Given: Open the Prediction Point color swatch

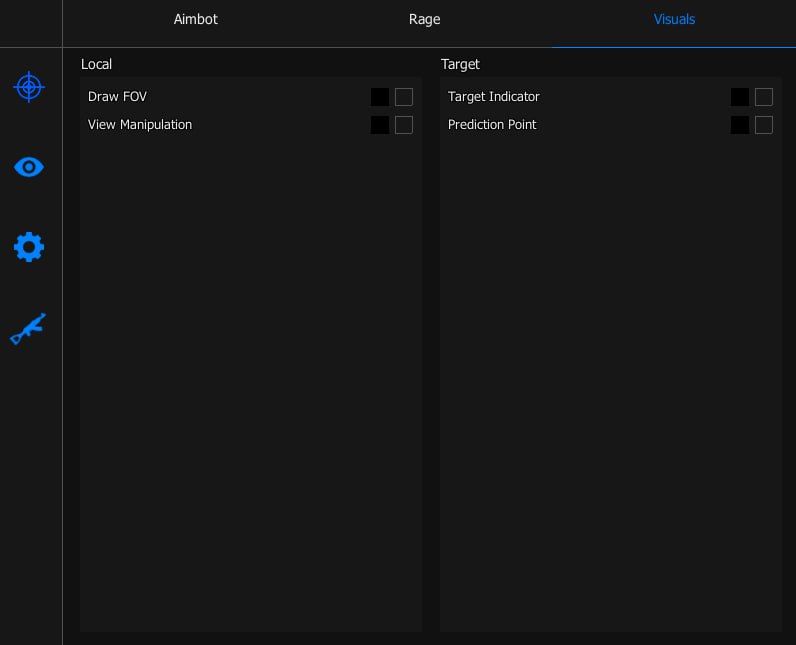Looking at the screenshot, I should click(x=740, y=125).
